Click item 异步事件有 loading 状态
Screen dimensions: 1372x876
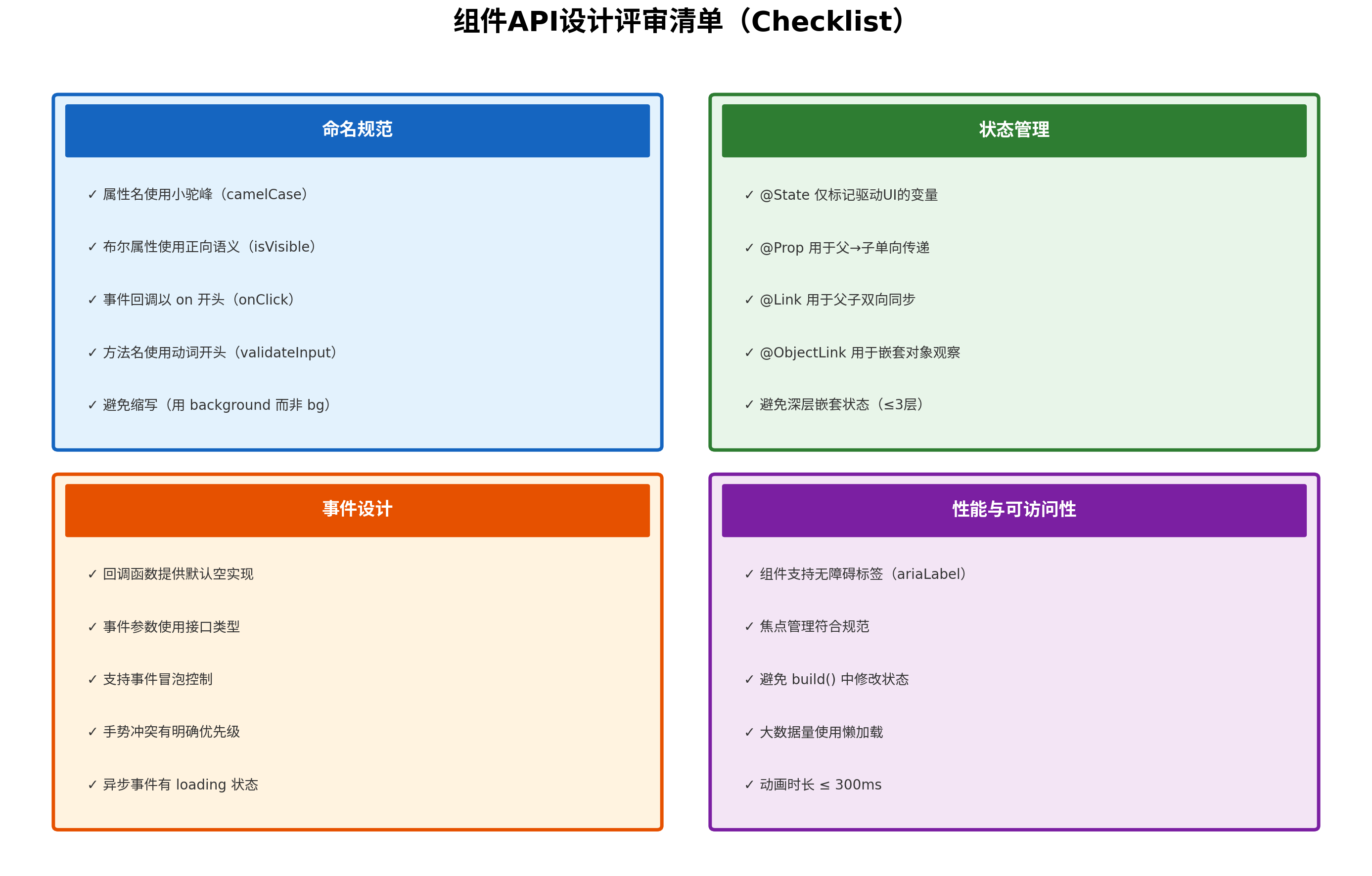173,785
